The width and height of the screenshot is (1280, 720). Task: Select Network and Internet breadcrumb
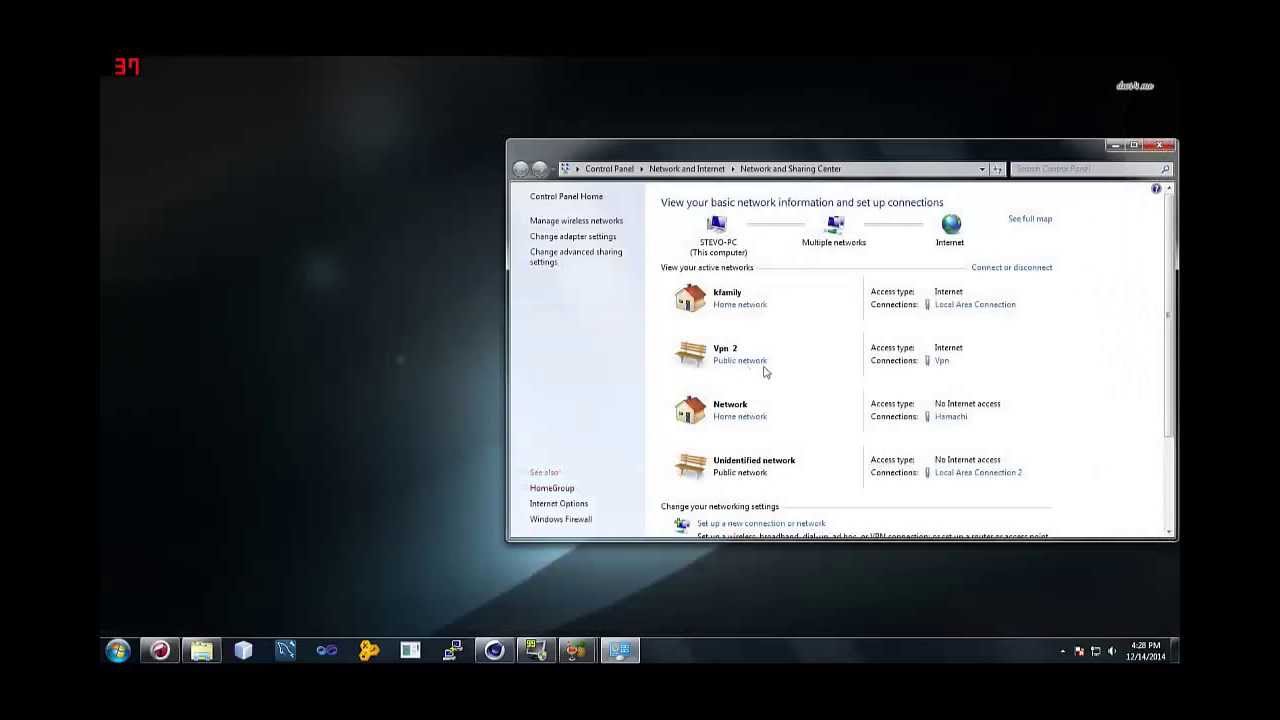pyautogui.click(x=687, y=169)
